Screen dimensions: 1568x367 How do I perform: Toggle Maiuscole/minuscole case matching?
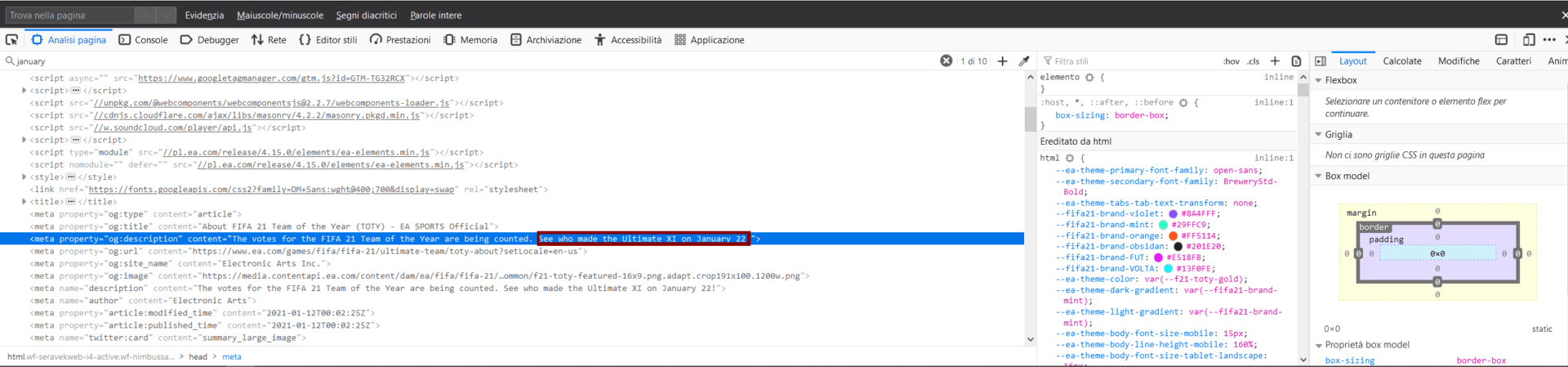280,15
